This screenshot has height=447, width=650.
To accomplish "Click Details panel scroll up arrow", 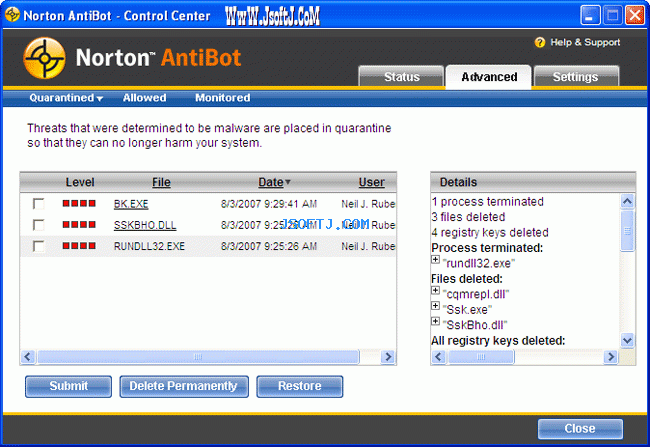I will coord(627,202).
